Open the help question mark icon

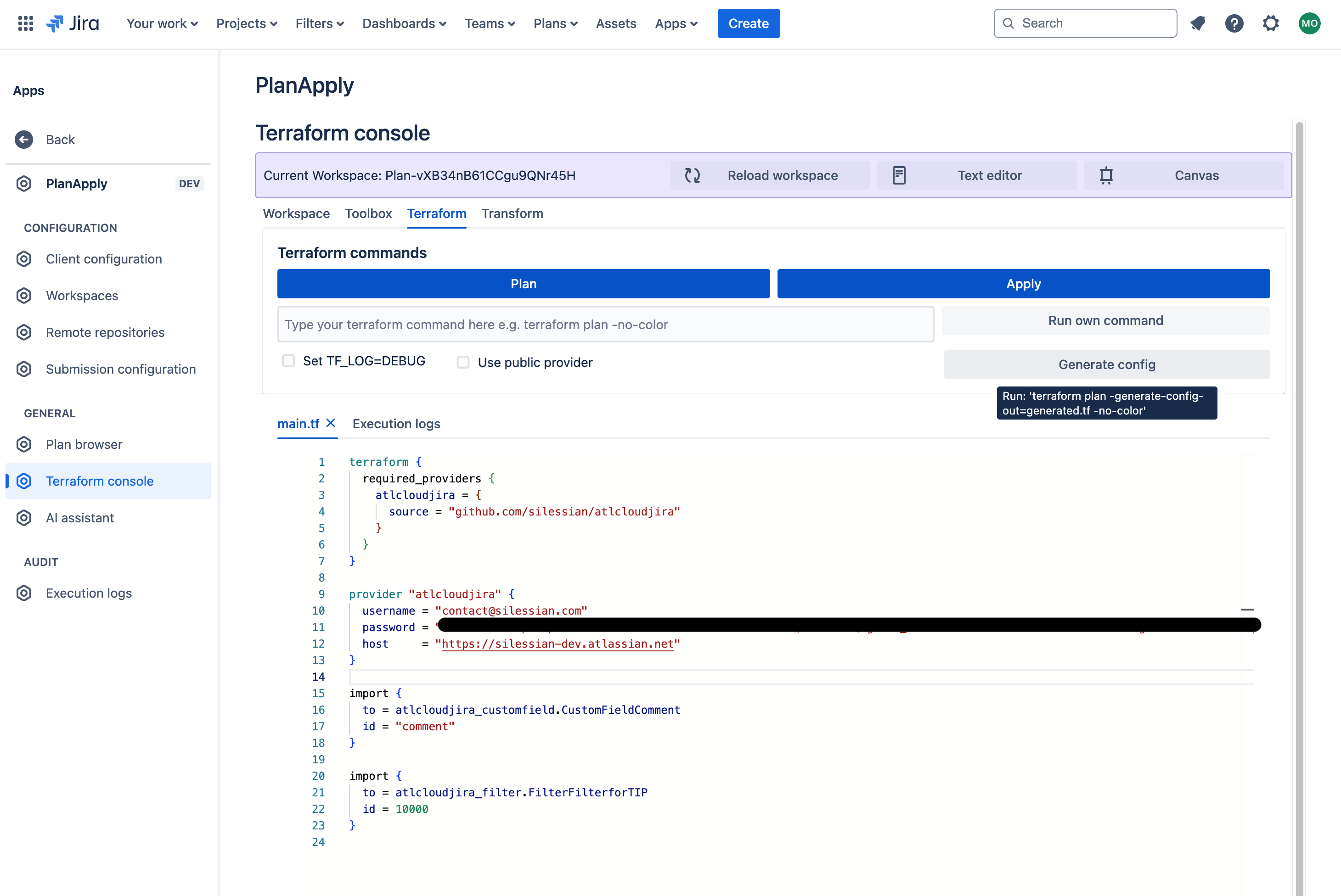click(x=1234, y=23)
